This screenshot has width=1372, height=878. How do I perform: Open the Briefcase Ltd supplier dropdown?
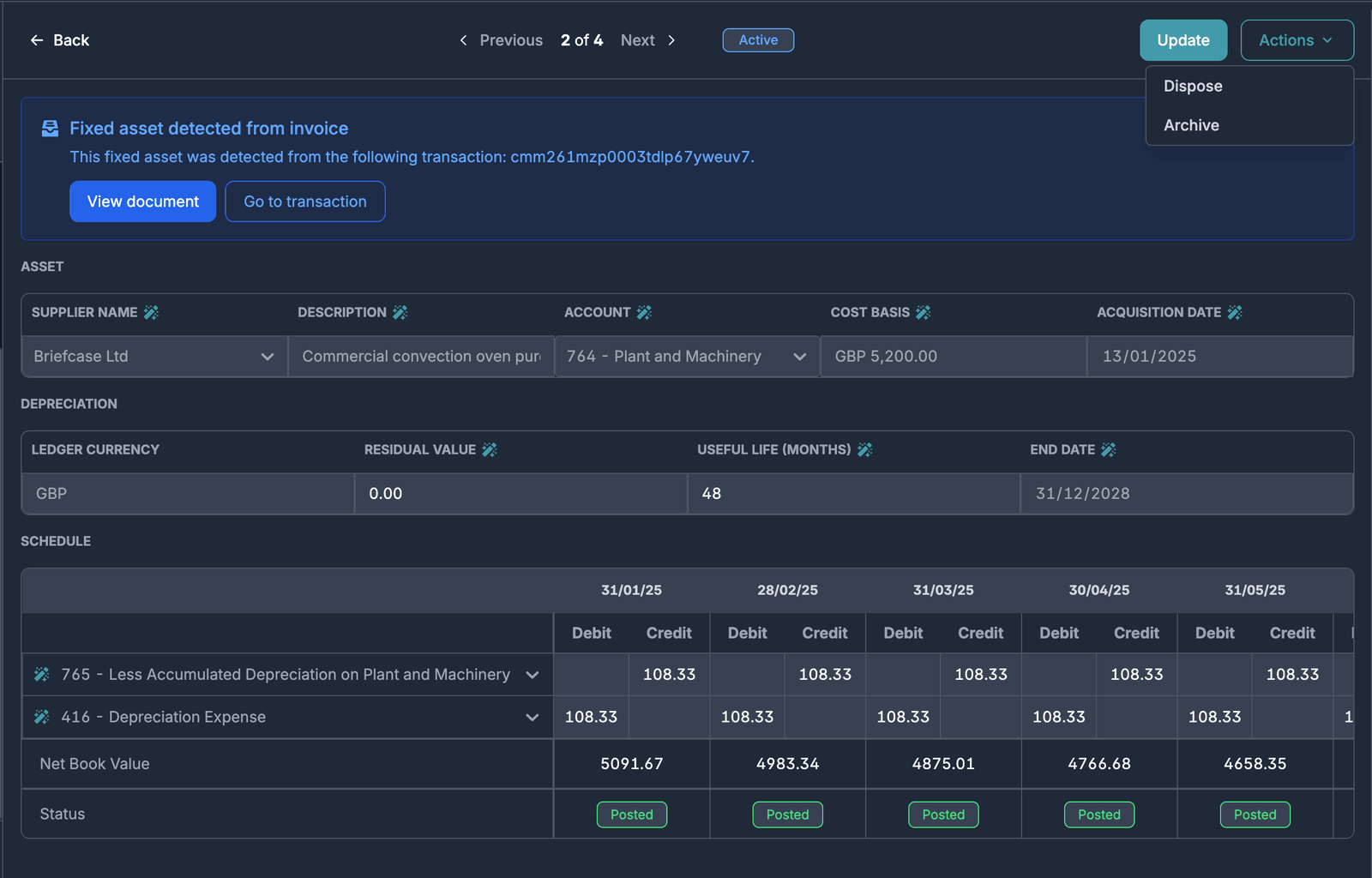(154, 357)
